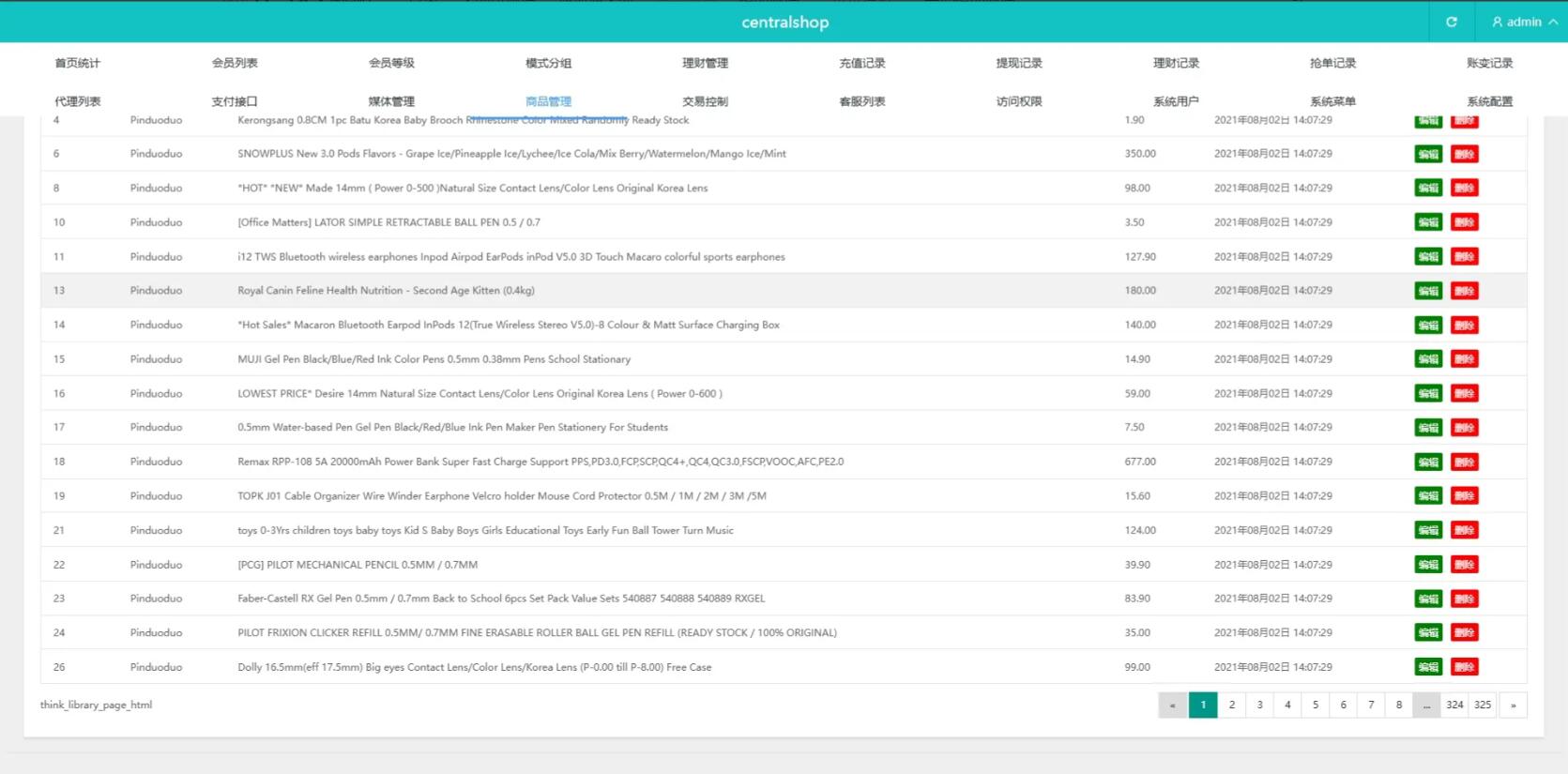Delete the SNOWPLUS Pods product row

pos(1464,154)
